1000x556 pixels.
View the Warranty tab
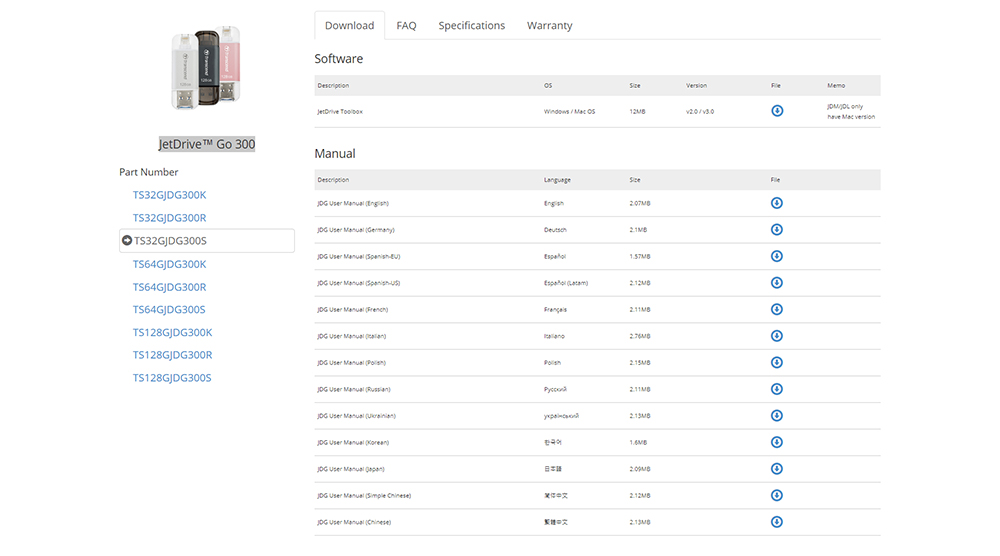click(x=549, y=26)
